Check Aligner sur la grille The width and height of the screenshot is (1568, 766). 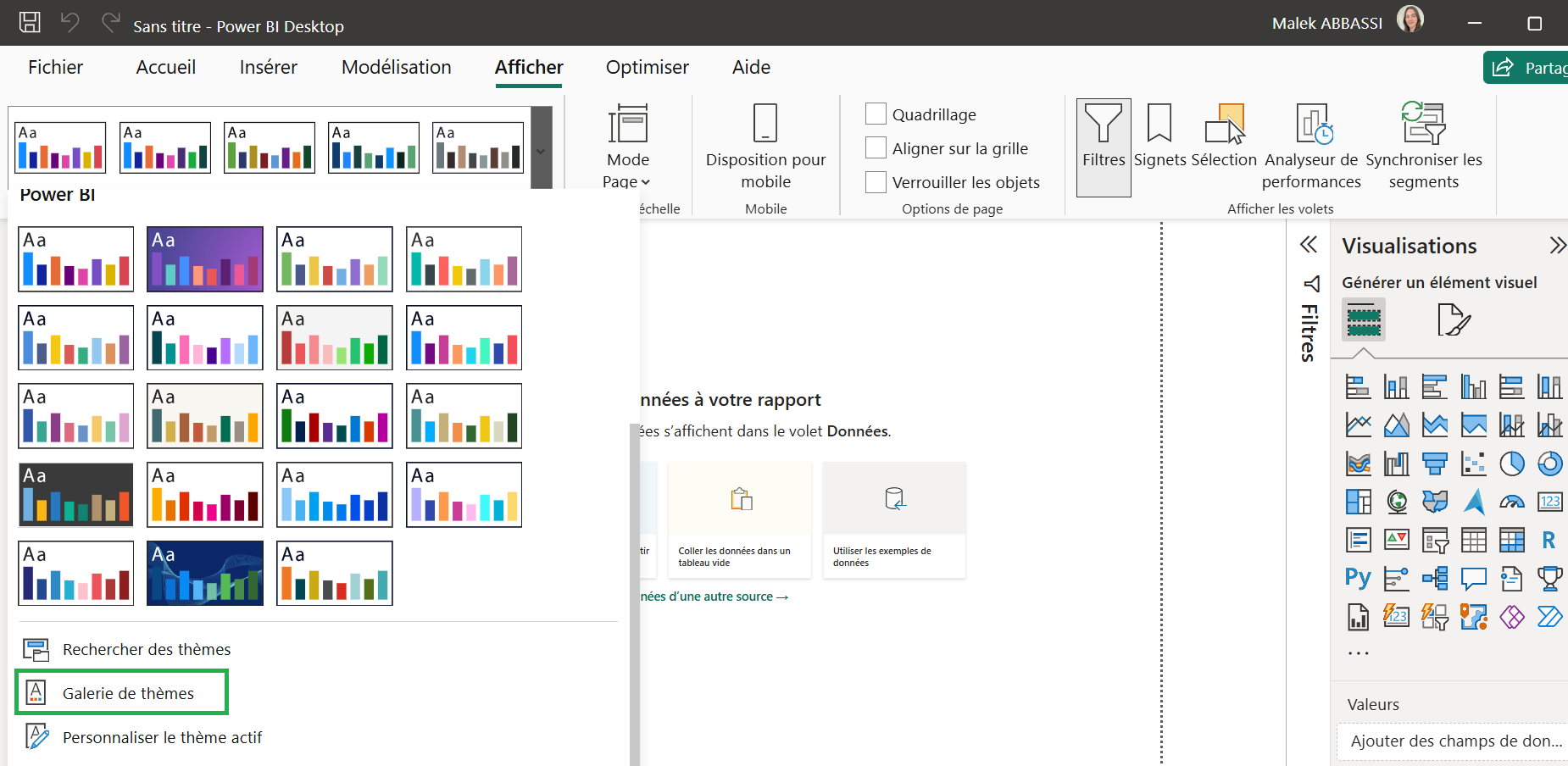coord(876,147)
